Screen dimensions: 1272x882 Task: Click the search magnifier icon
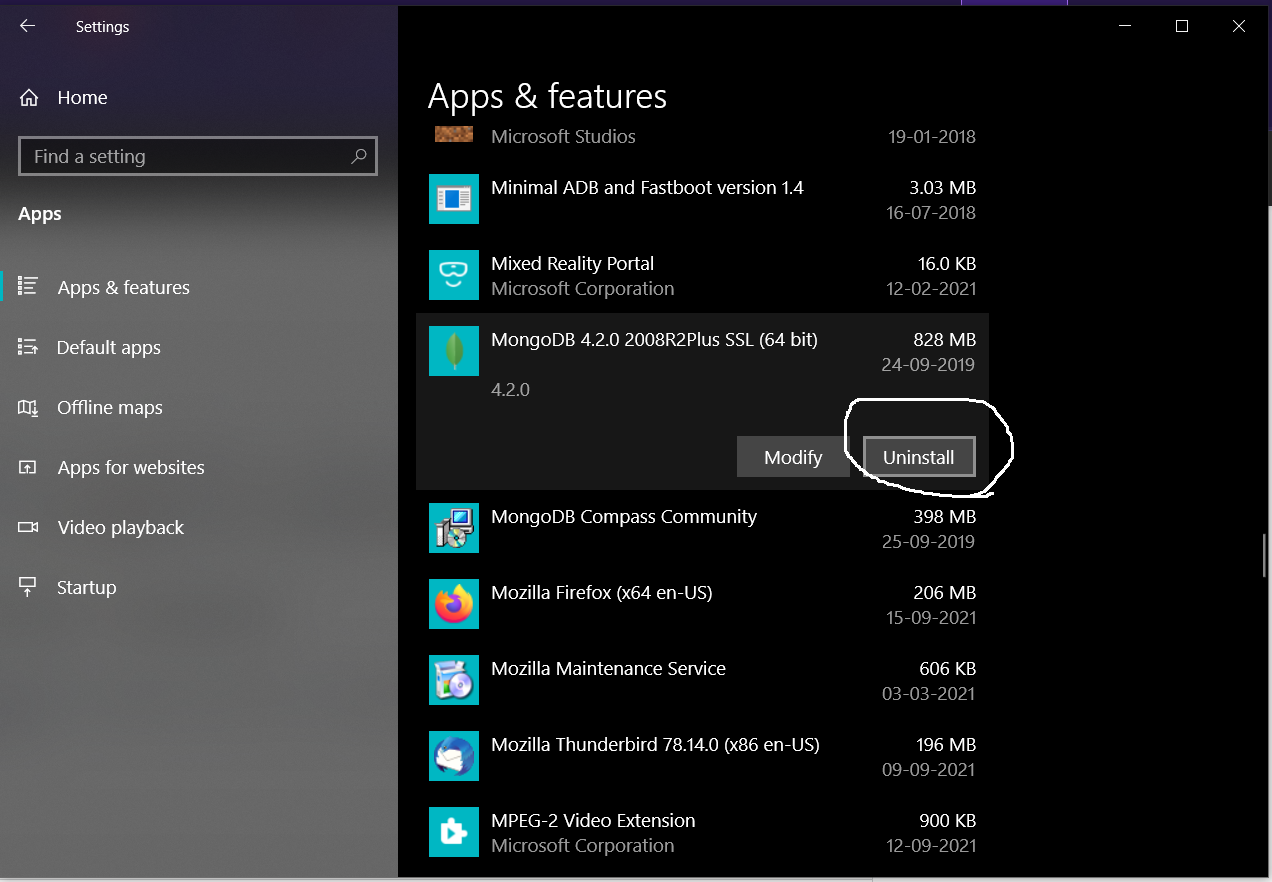[x=359, y=156]
